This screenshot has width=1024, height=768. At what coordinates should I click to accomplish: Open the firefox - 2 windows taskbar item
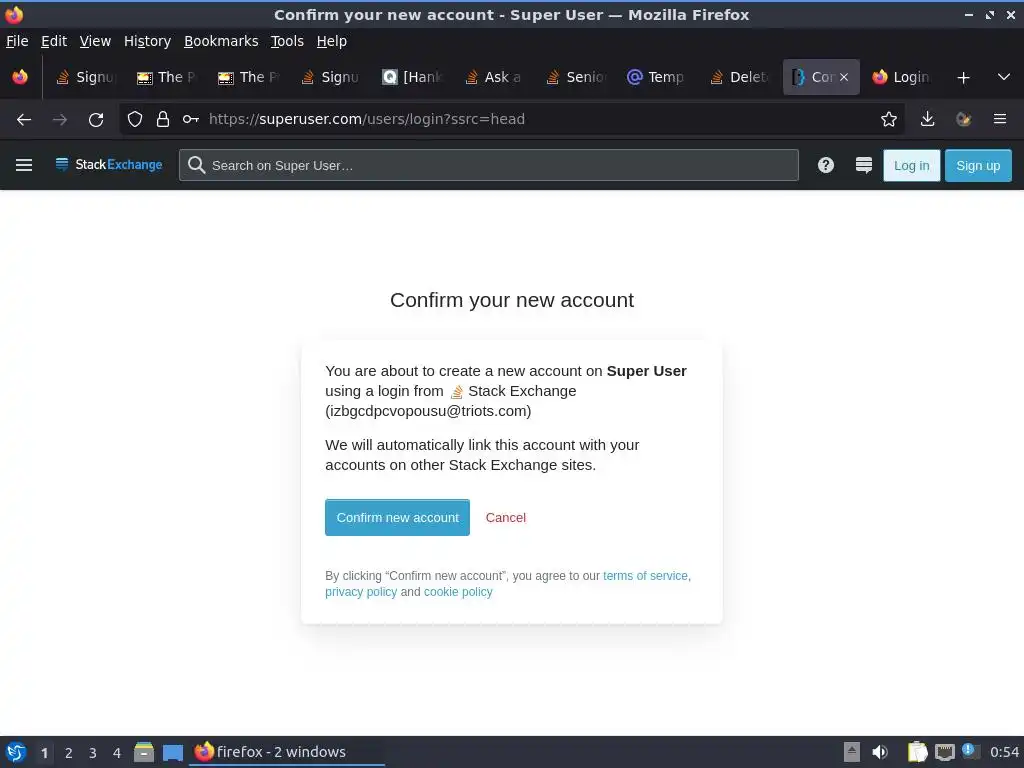click(287, 752)
